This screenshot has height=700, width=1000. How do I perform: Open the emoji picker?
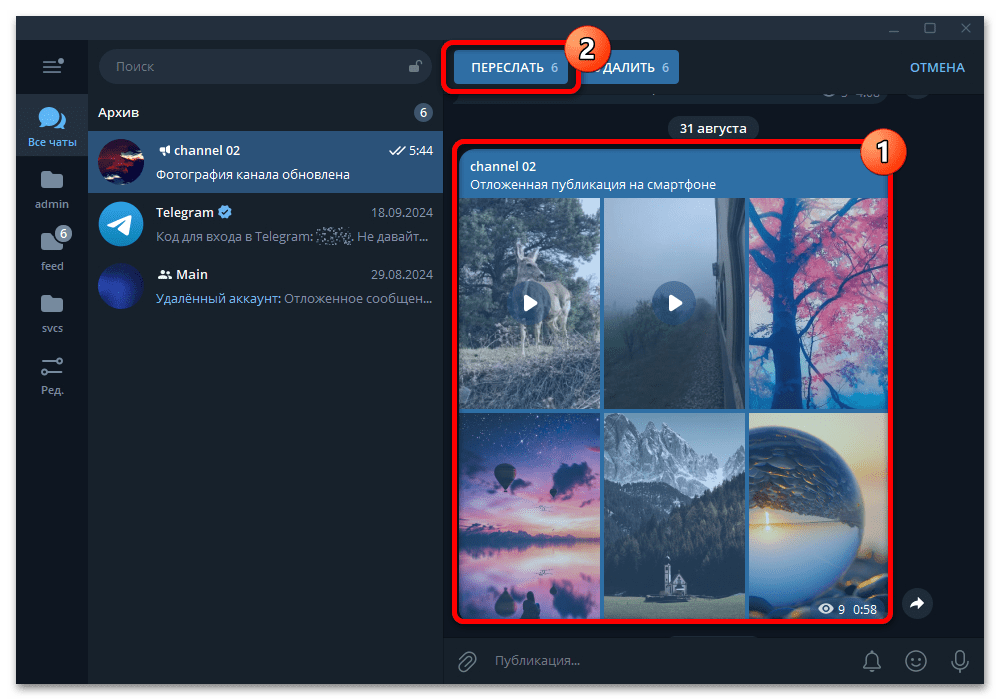tap(916, 660)
